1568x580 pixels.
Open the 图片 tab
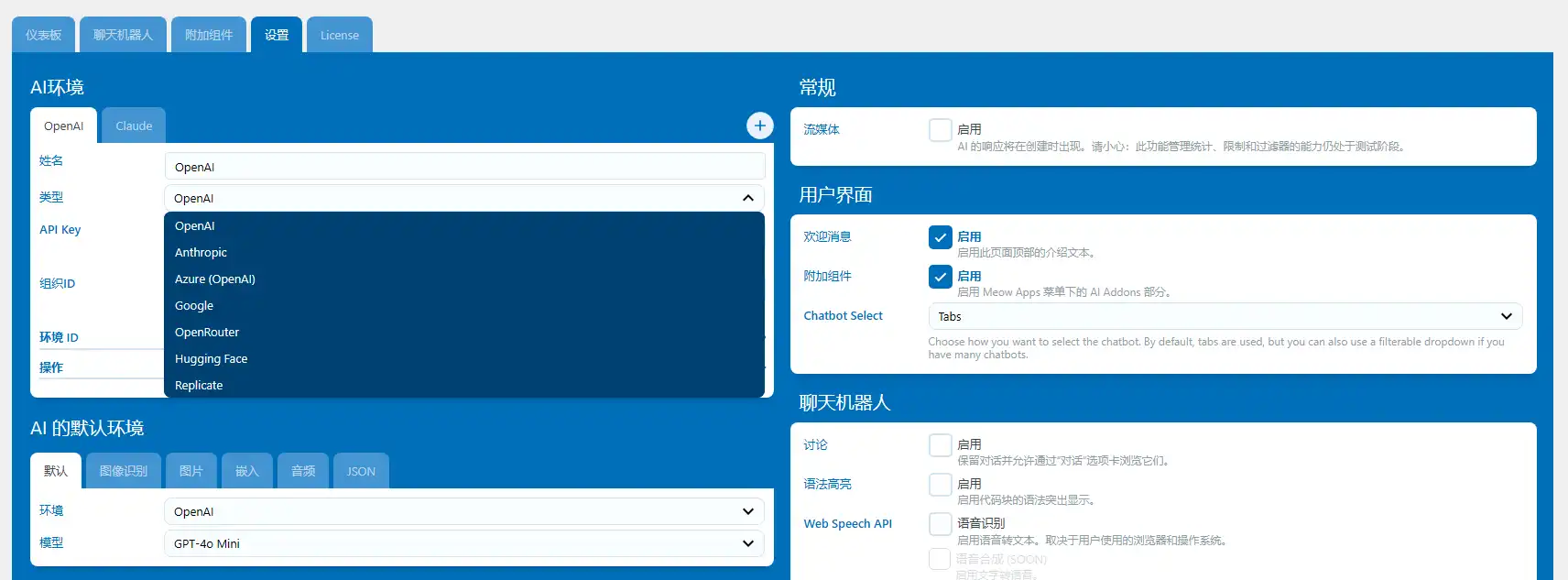[x=191, y=471]
